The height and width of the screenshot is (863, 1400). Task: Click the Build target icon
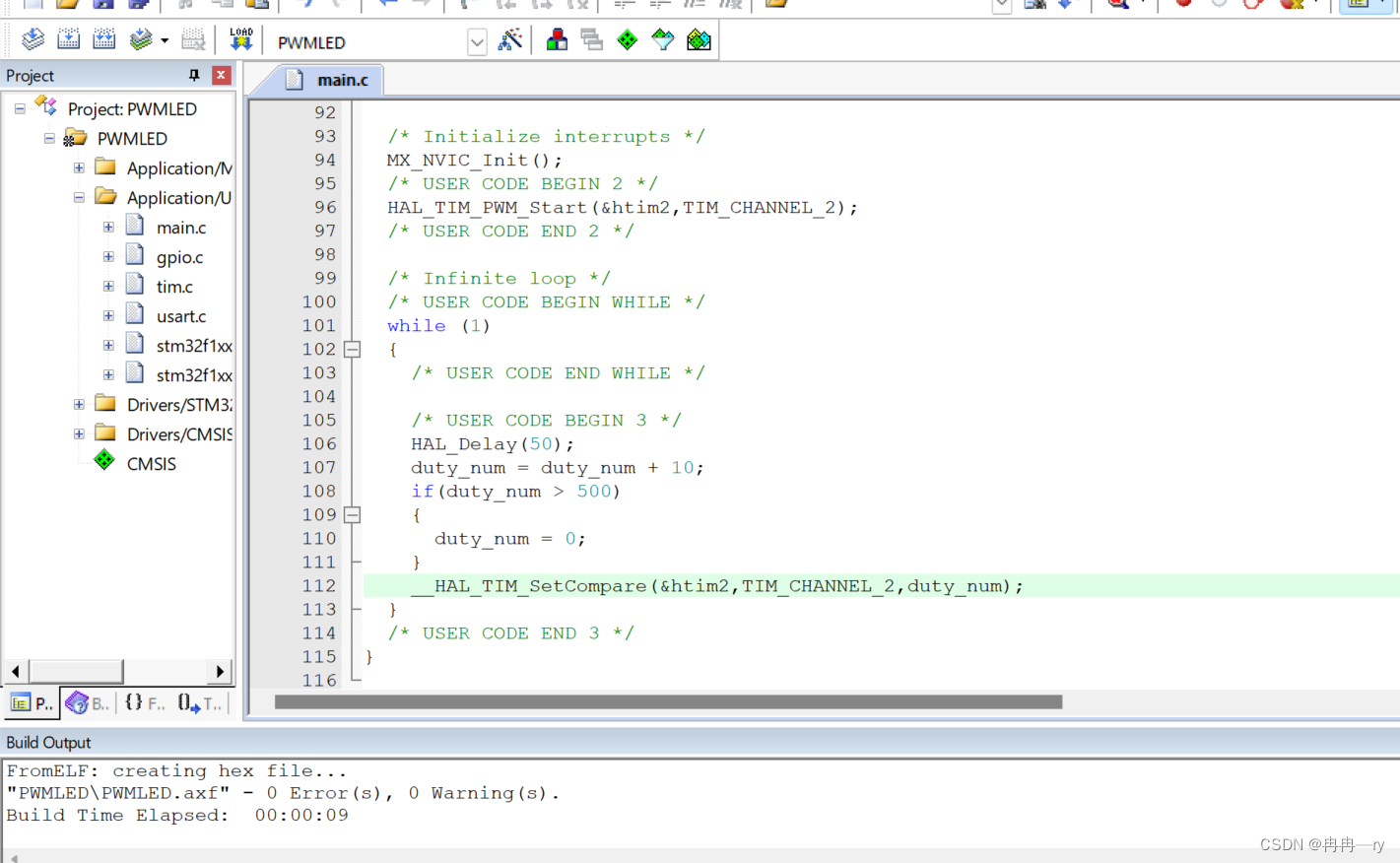pos(69,39)
